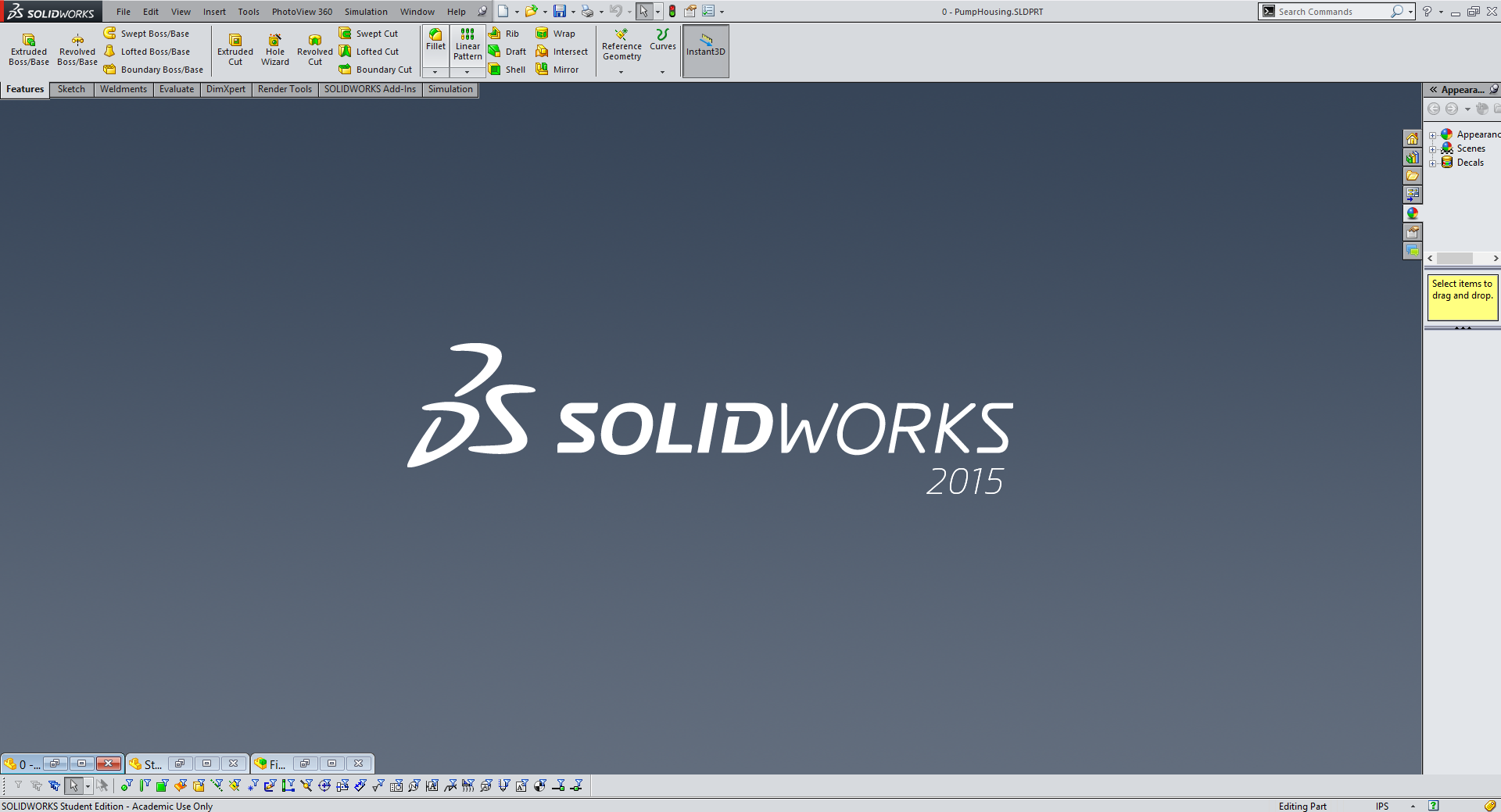The height and width of the screenshot is (812, 1501).
Task: Expand the Scenes tree node
Action: (1433, 149)
